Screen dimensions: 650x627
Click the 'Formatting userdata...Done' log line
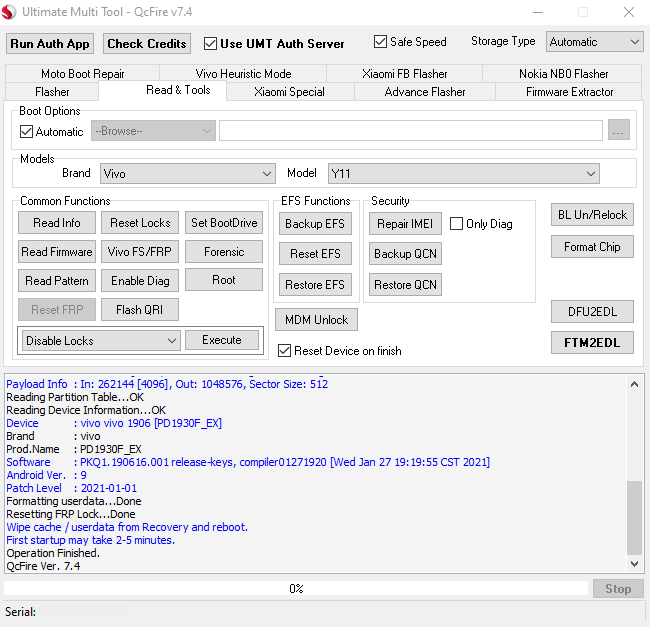tap(74, 501)
